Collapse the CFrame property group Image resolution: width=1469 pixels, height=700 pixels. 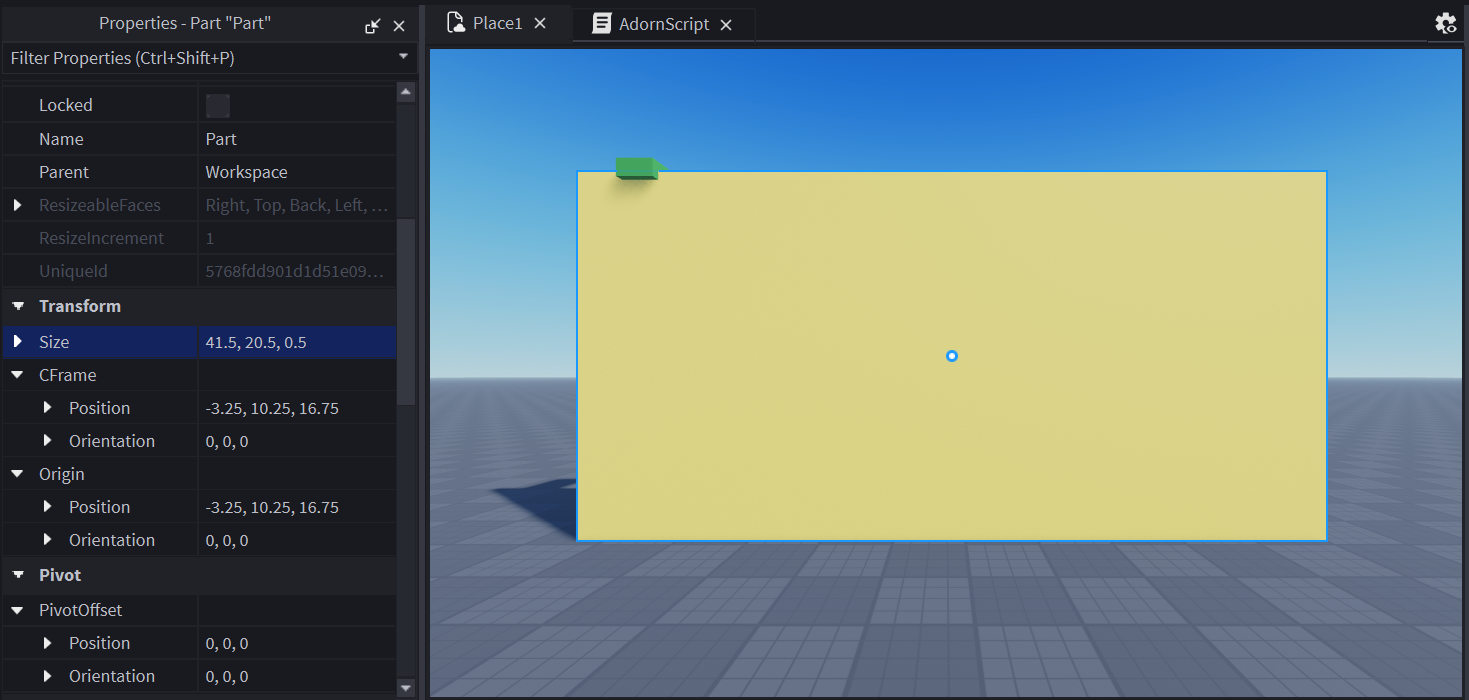[x=17, y=375]
